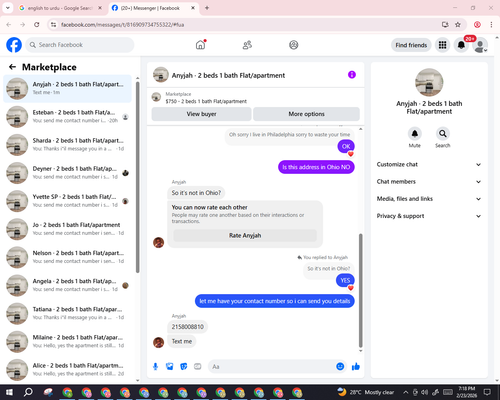
Task: Click 'So it's not in Ohio?' message from Anyjah
Action: pos(196,193)
